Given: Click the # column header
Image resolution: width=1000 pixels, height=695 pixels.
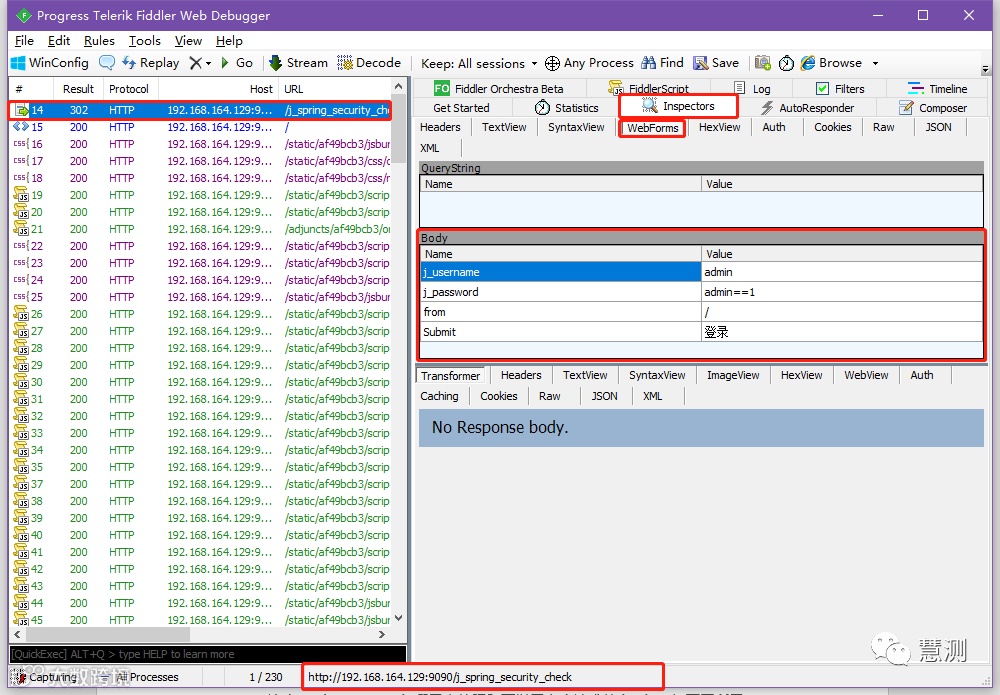Looking at the screenshot, I should pyautogui.click(x=32, y=89).
